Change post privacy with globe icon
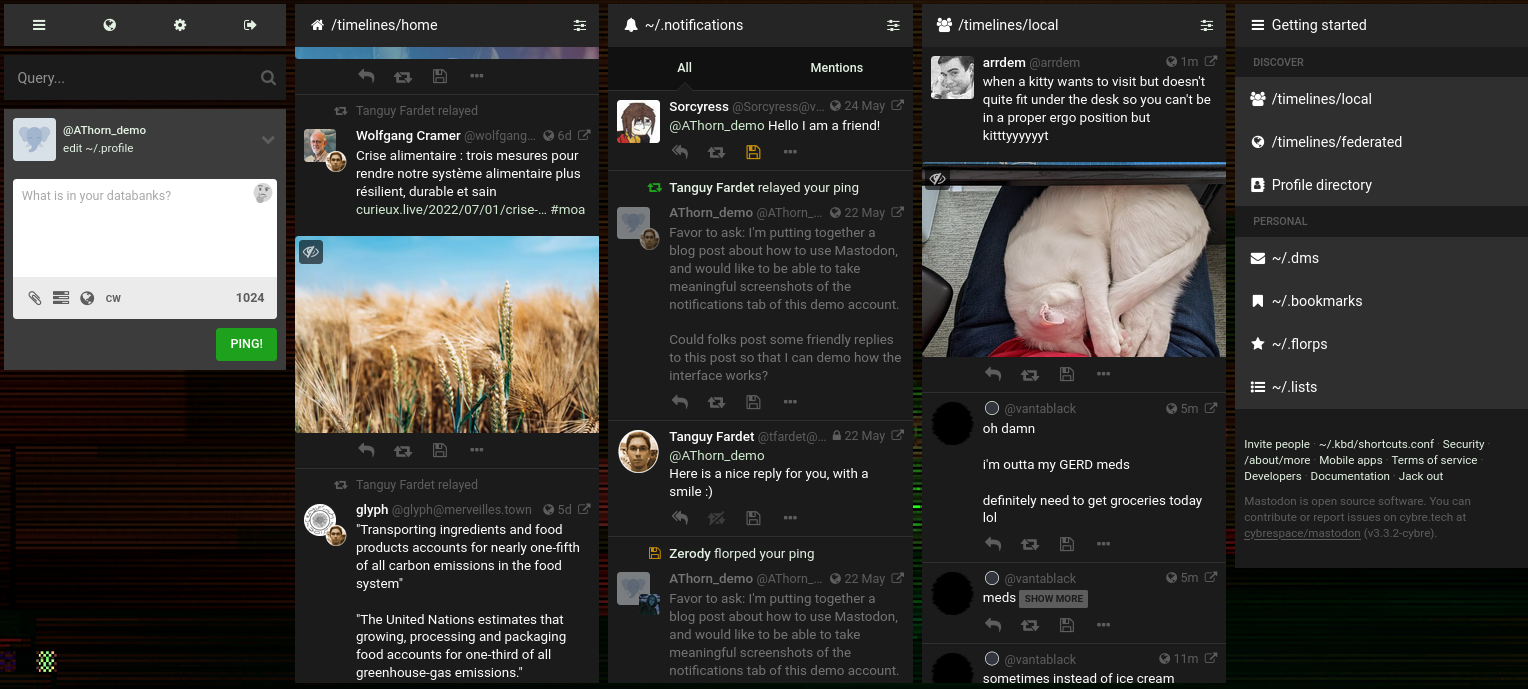The width and height of the screenshot is (1528, 689). [x=87, y=298]
